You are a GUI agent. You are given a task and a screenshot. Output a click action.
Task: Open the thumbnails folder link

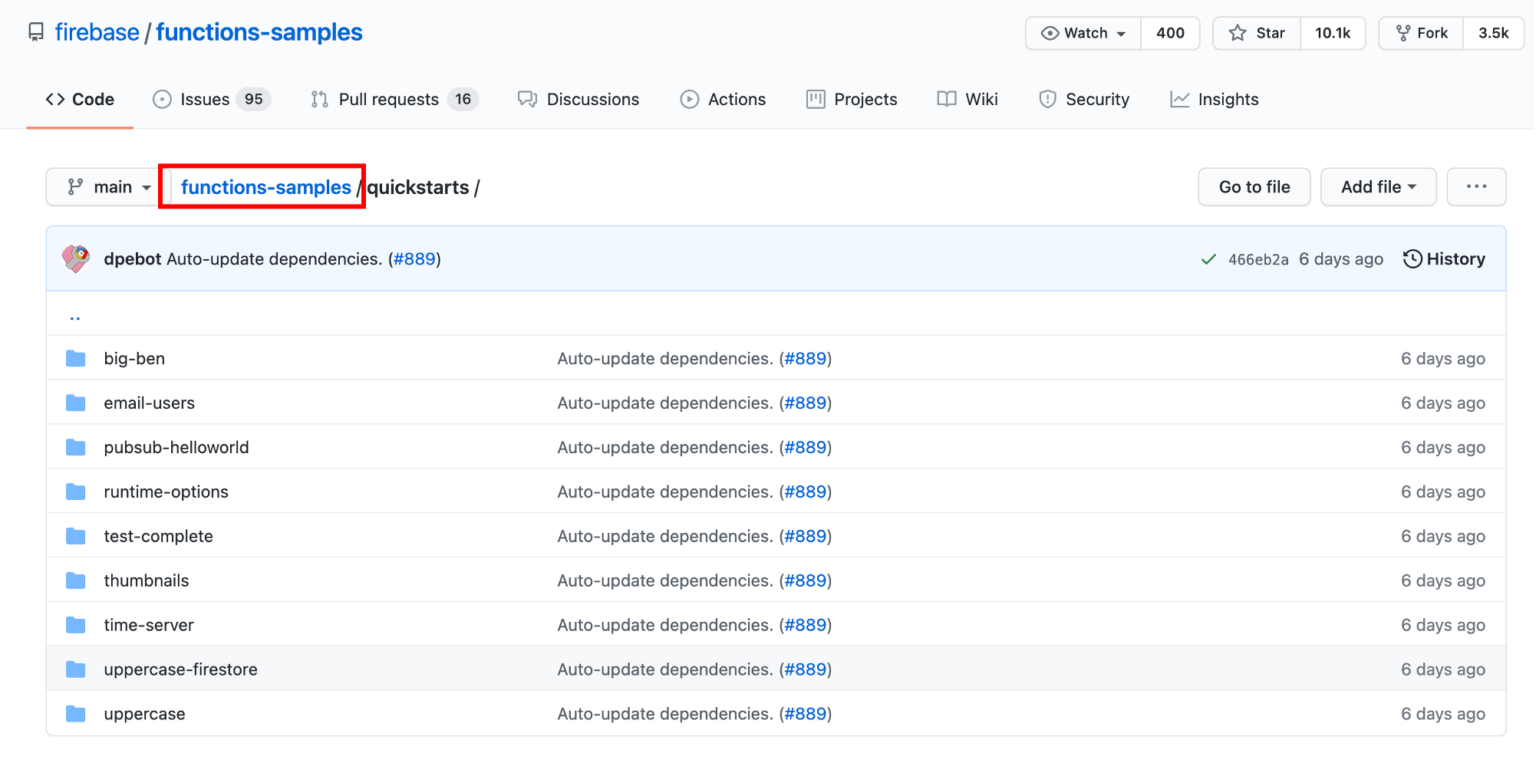click(x=146, y=580)
